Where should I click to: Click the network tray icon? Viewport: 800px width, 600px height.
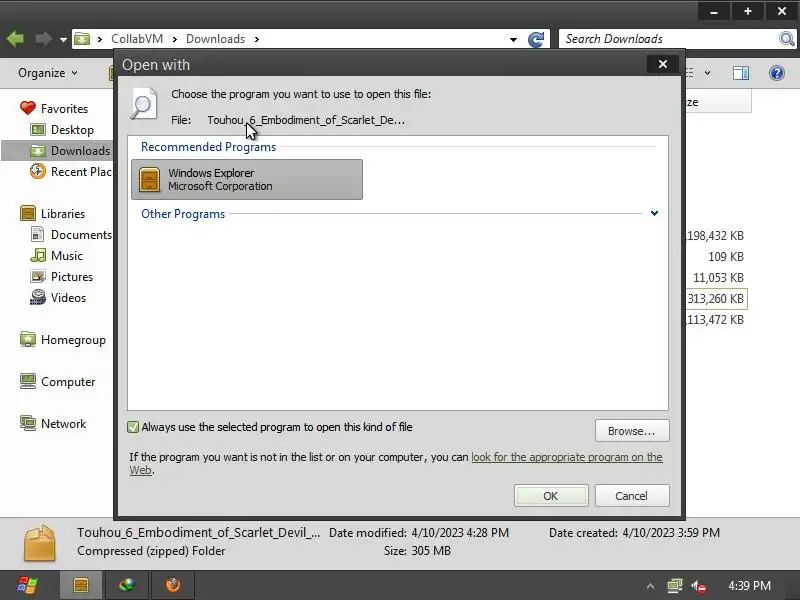tap(674, 586)
